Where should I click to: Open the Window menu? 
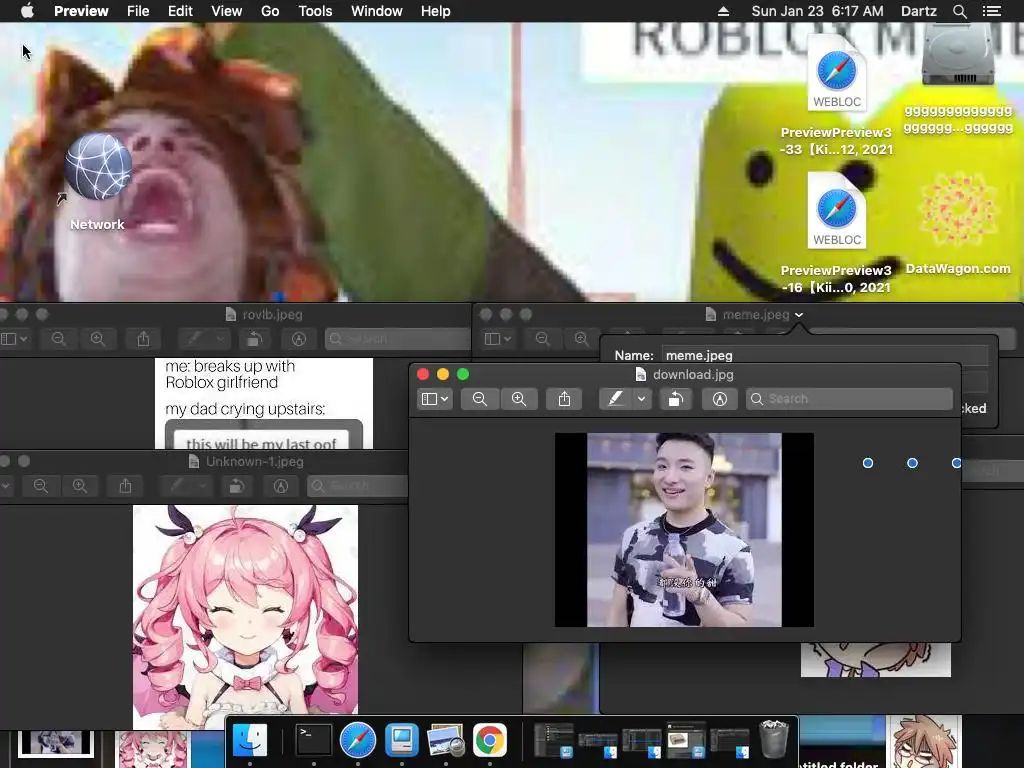(x=377, y=11)
